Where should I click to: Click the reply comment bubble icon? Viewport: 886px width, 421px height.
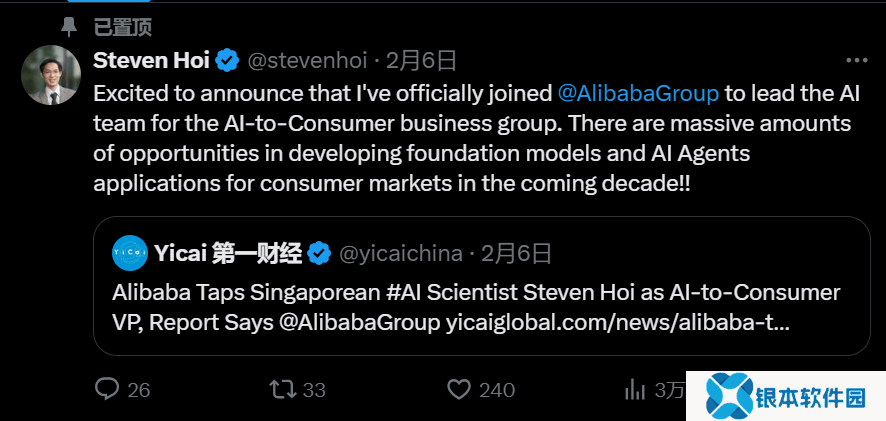106,389
